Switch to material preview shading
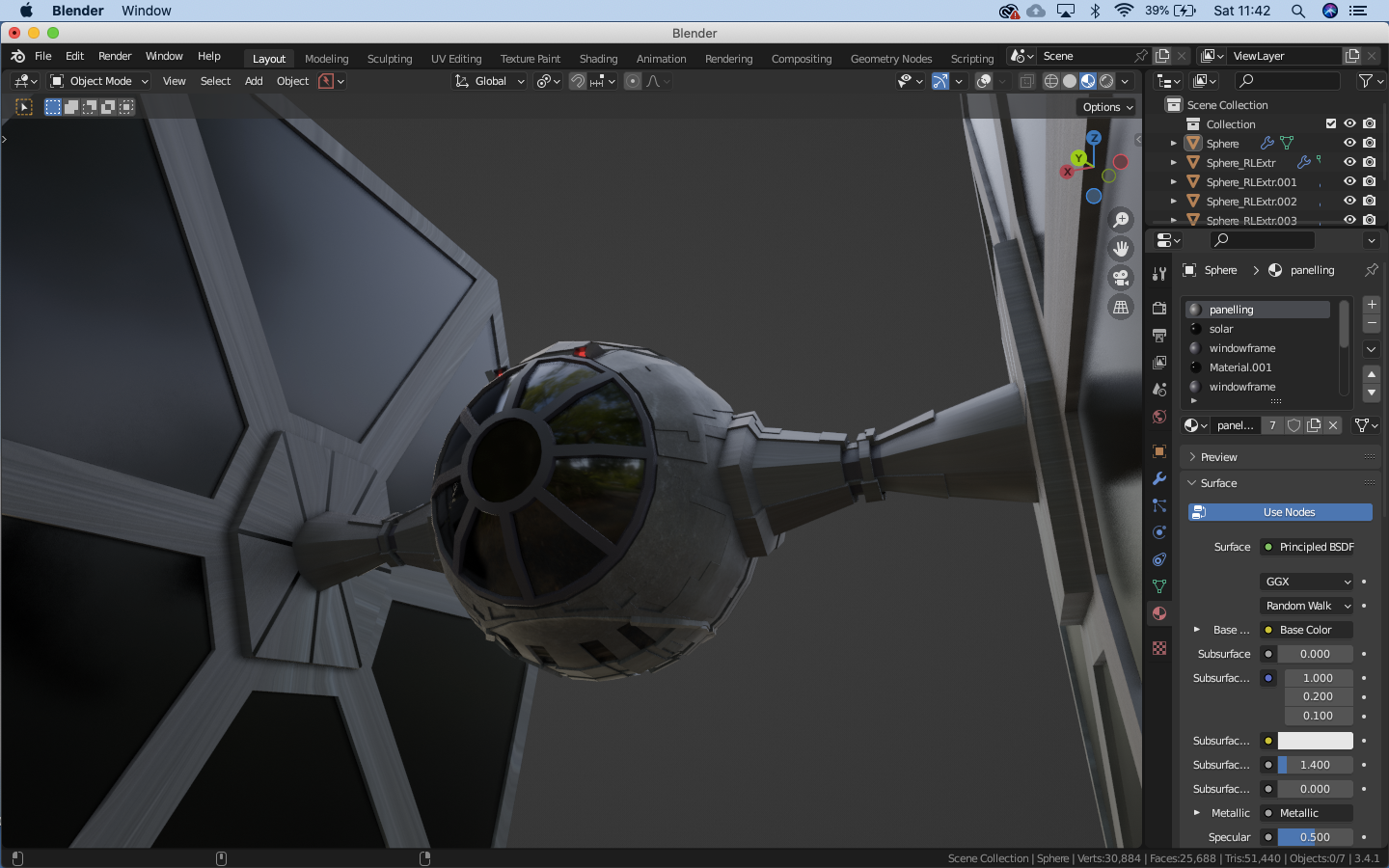 (x=1088, y=81)
